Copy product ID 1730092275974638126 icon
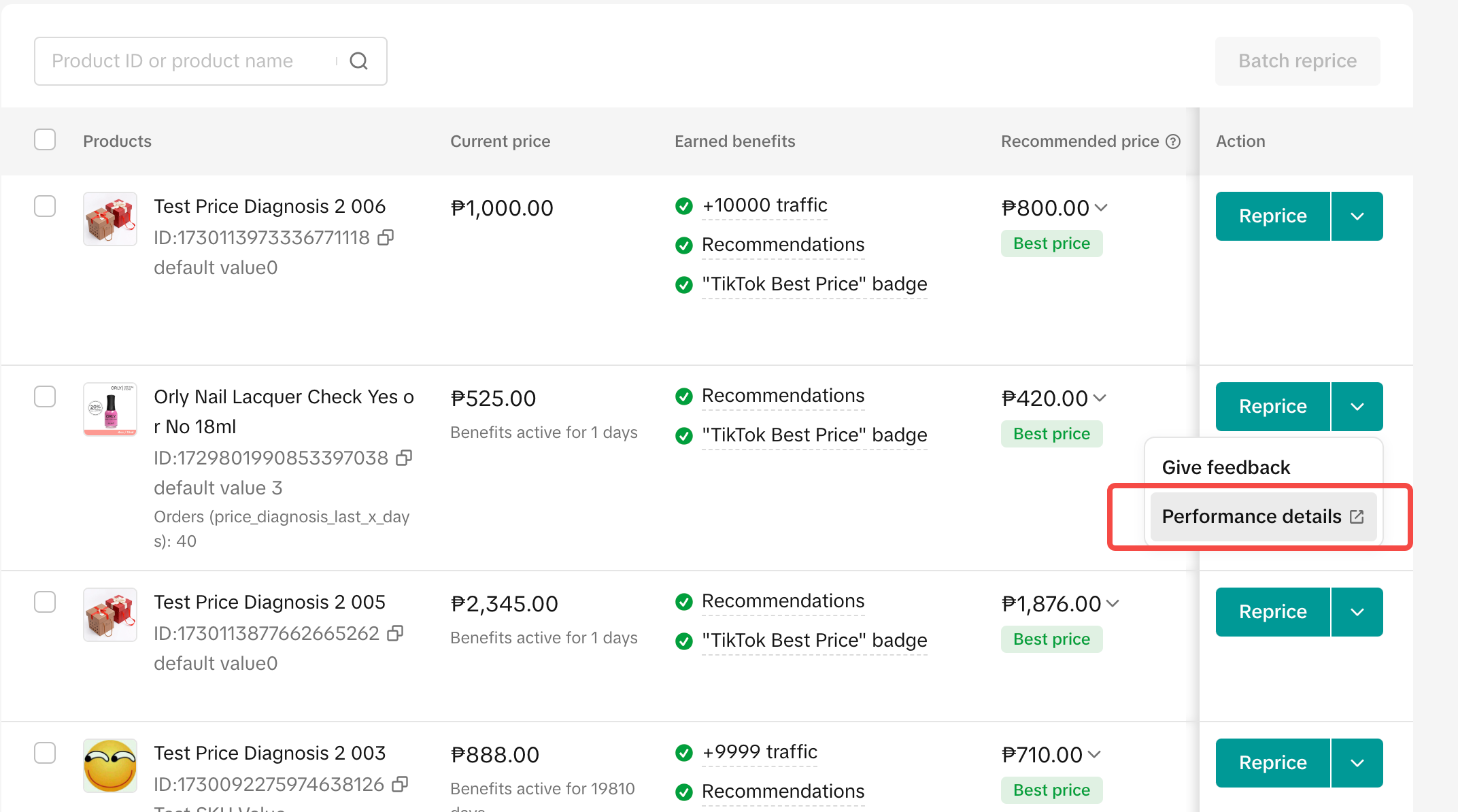The height and width of the screenshot is (812, 1458). (401, 784)
